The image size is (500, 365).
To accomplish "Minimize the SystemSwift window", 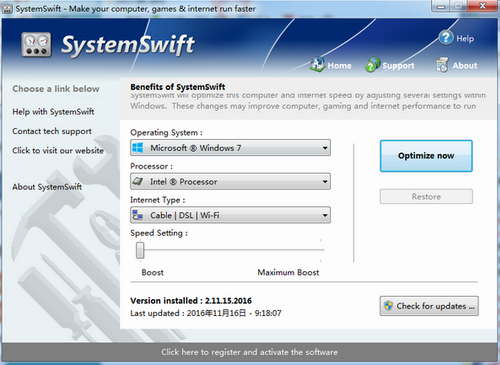I will pyautogui.click(x=441, y=6).
